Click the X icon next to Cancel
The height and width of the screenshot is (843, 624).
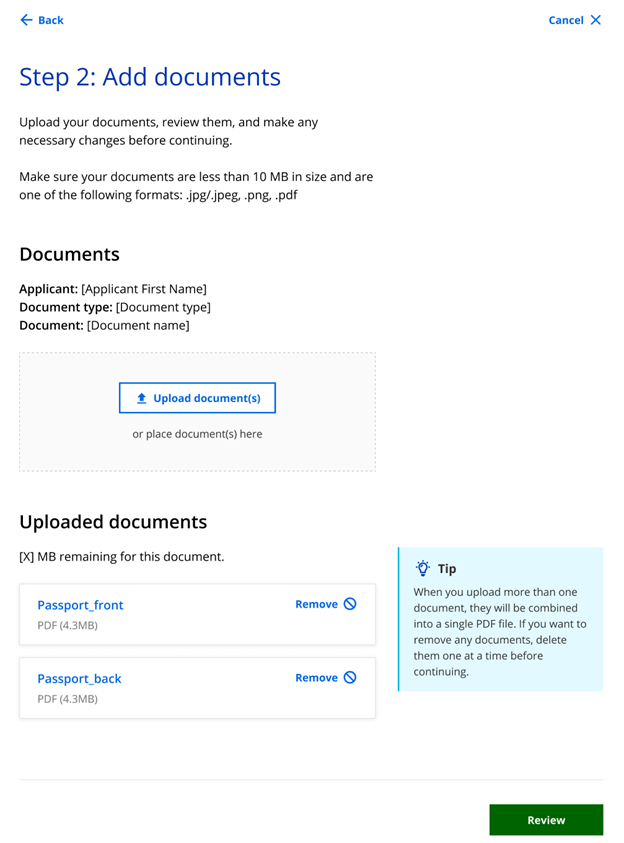coord(596,20)
